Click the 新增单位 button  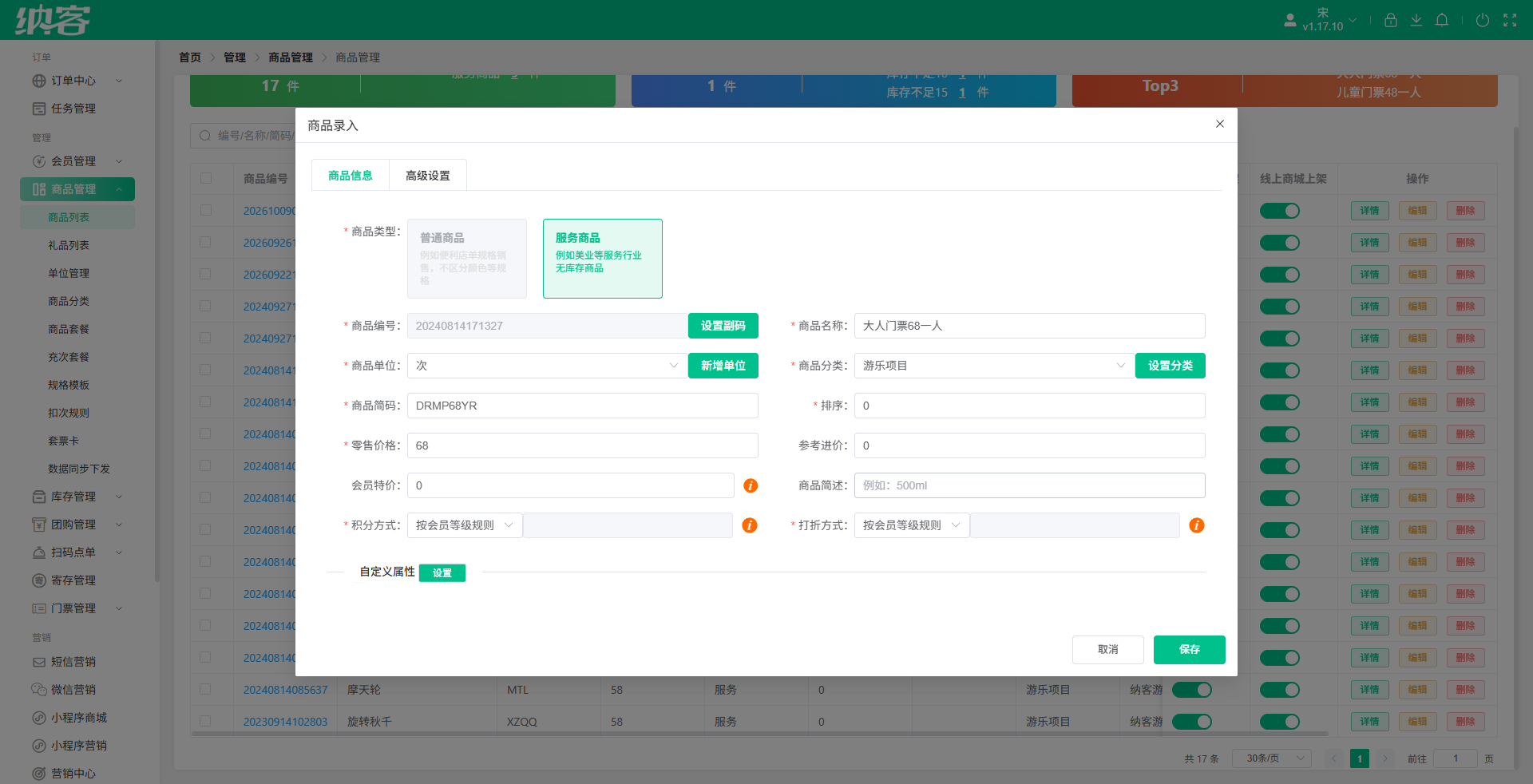(723, 366)
